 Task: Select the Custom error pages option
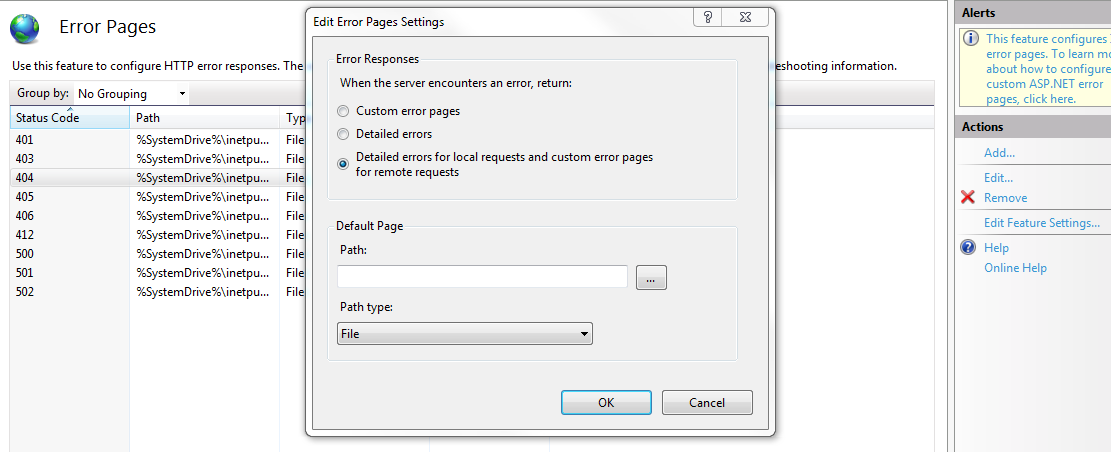344,112
